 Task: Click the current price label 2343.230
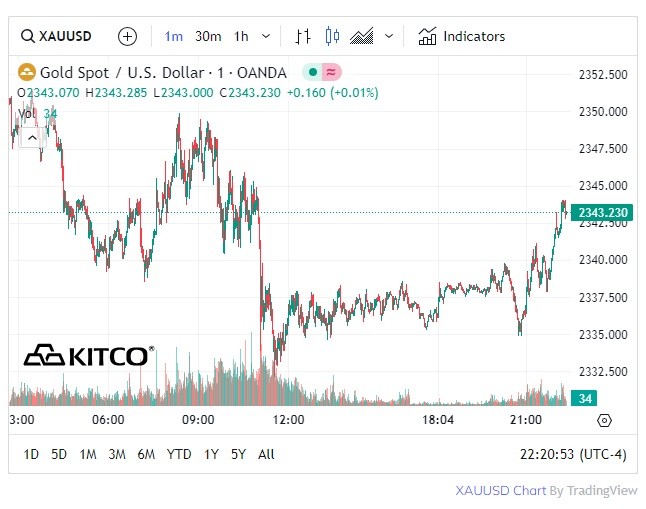tap(603, 213)
